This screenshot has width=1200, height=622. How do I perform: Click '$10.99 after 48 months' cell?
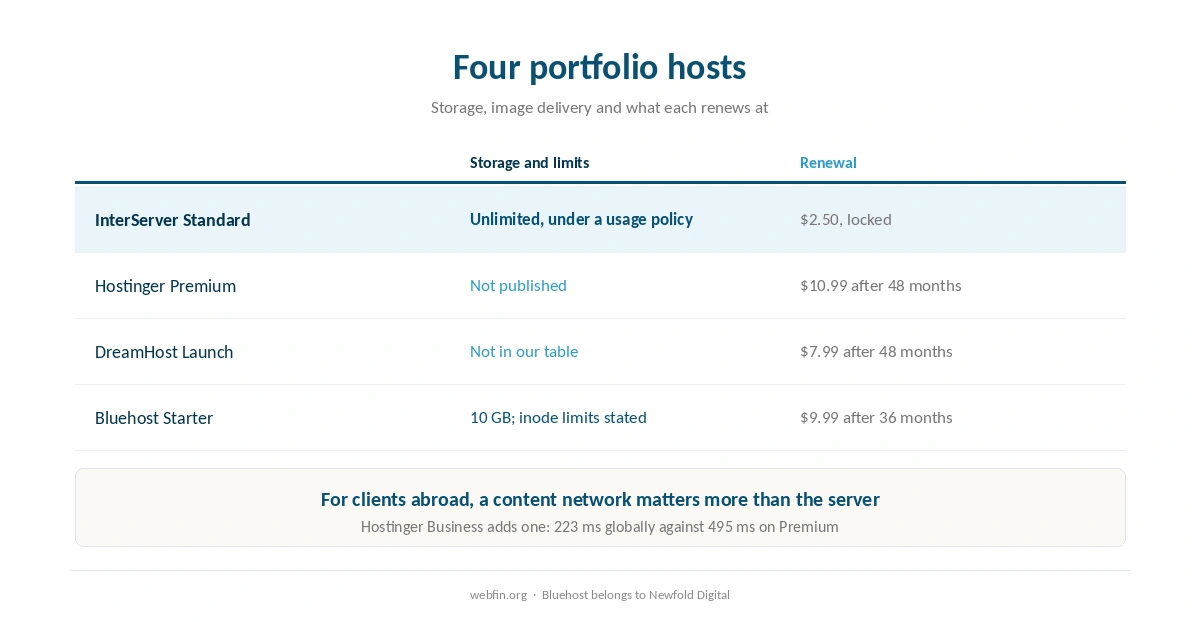(x=880, y=286)
